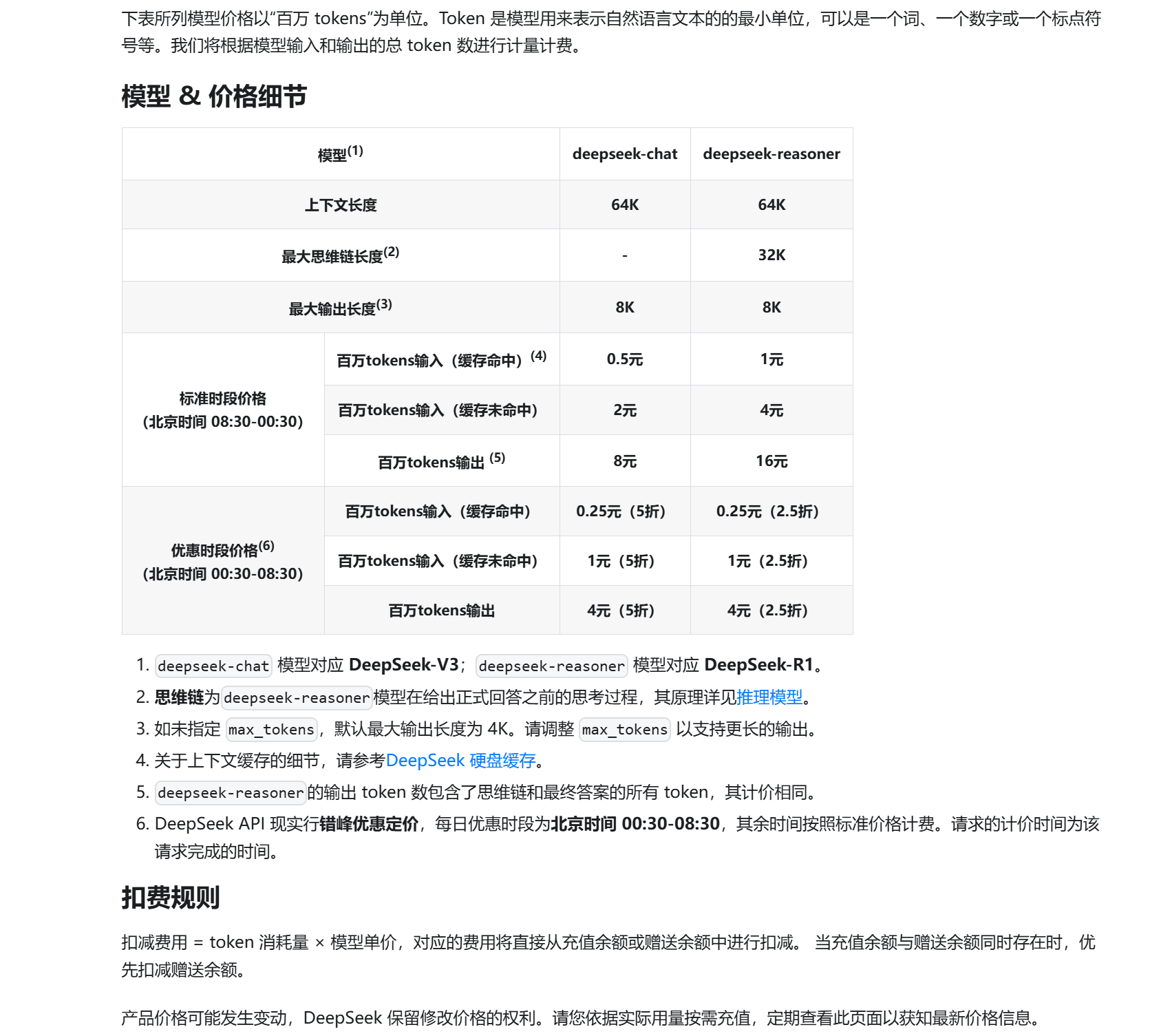Select the 4元（5折）price cell
This screenshot has width=1150, height=1036.
pos(625,610)
